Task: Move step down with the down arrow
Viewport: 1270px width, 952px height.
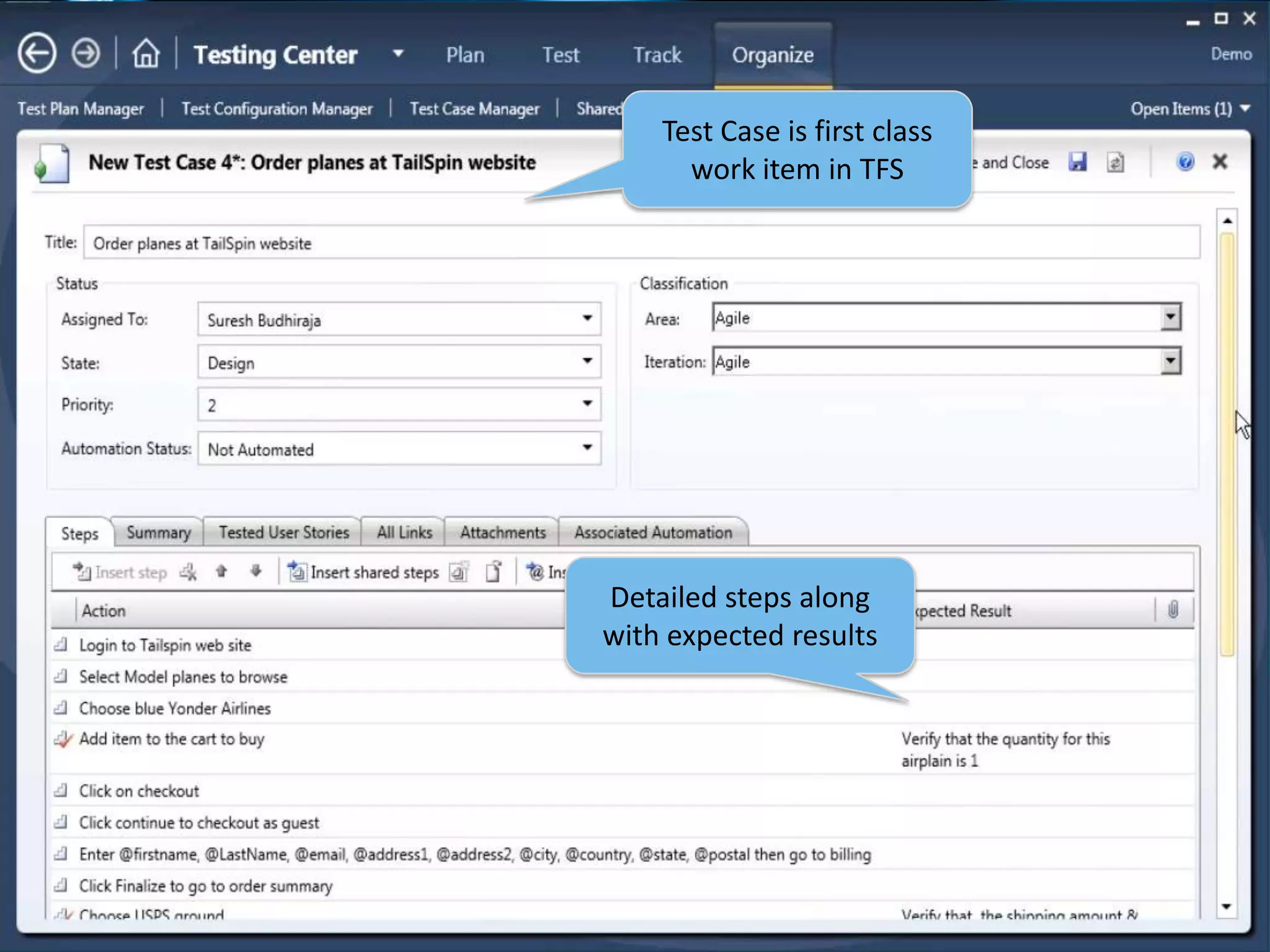Action: 256,571
